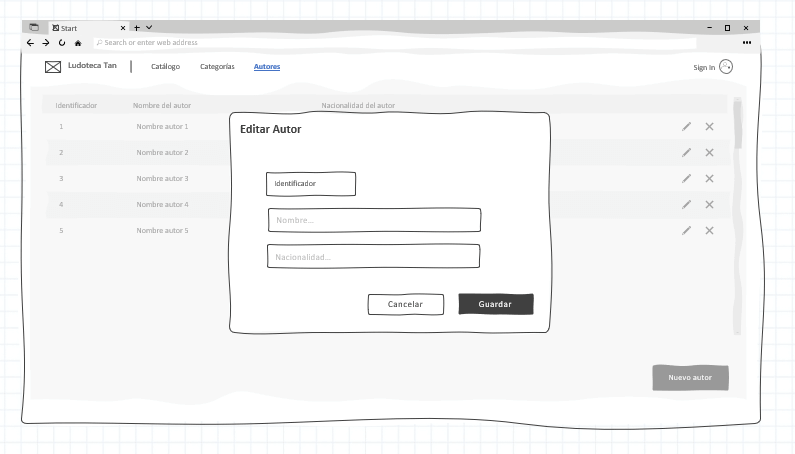This screenshot has width=795, height=454.
Task: Delete Nombre autor 2 with the X icon
Action: (709, 152)
